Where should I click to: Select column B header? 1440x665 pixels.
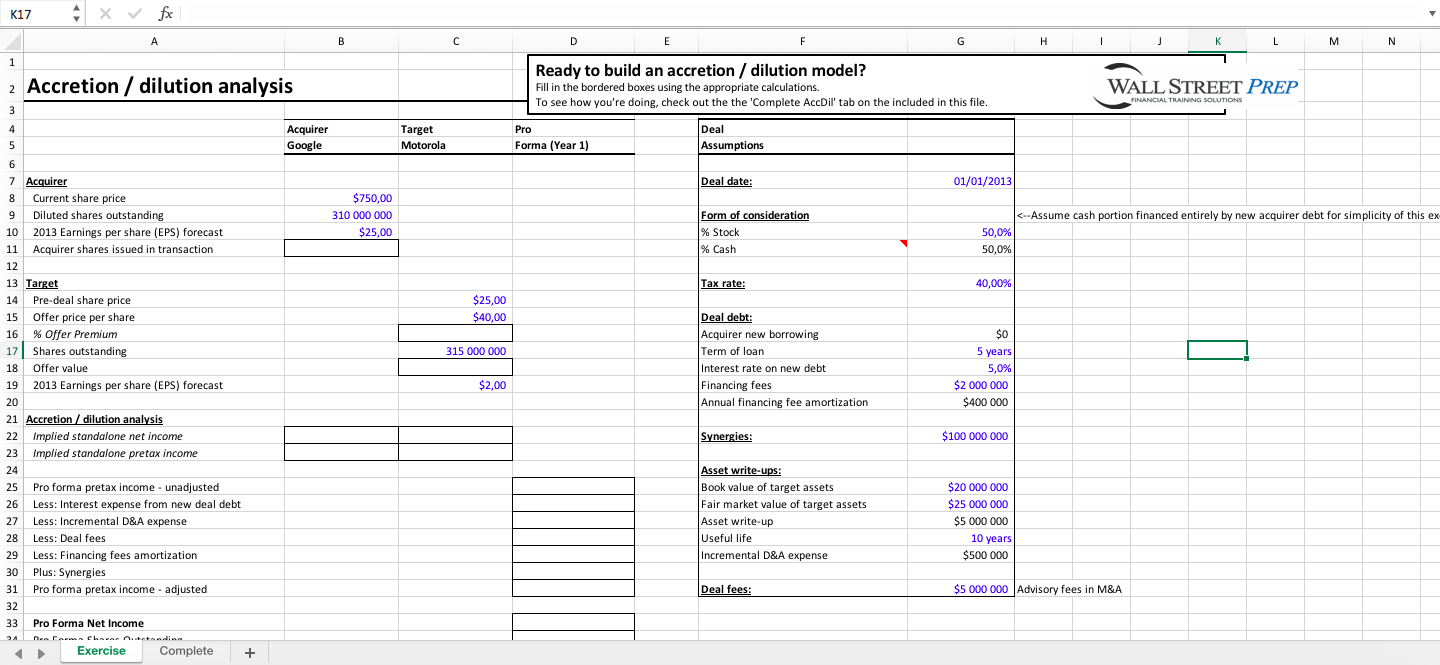341,41
